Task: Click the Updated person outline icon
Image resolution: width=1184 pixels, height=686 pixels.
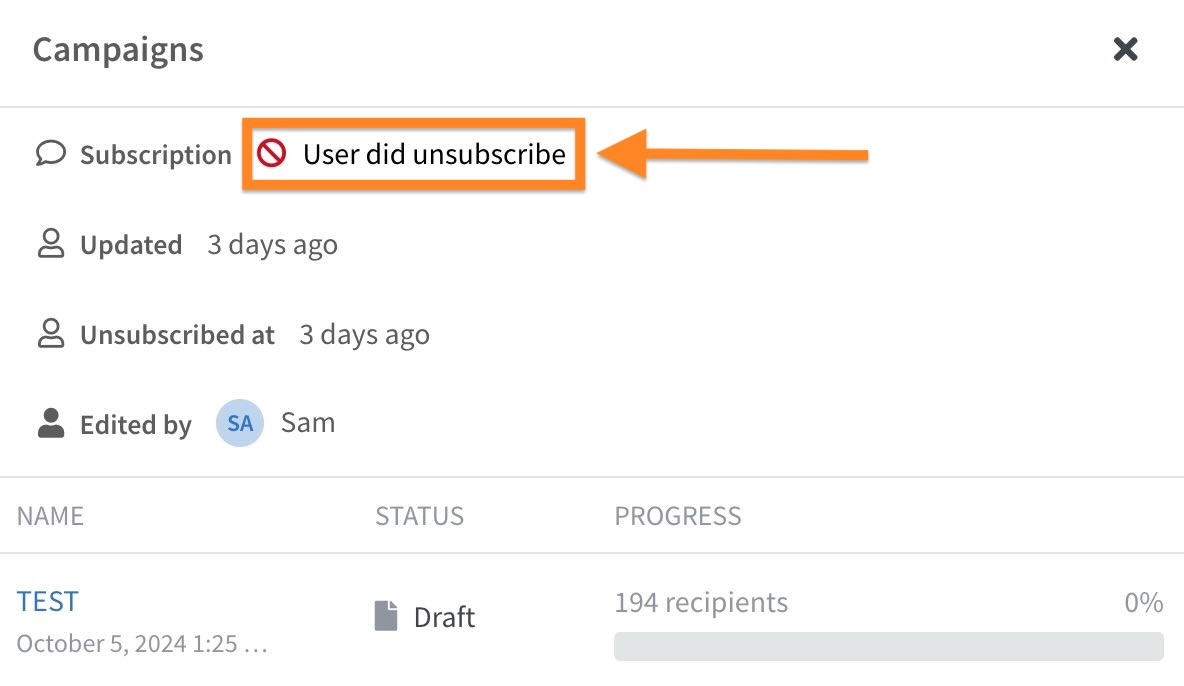Action: (51, 244)
